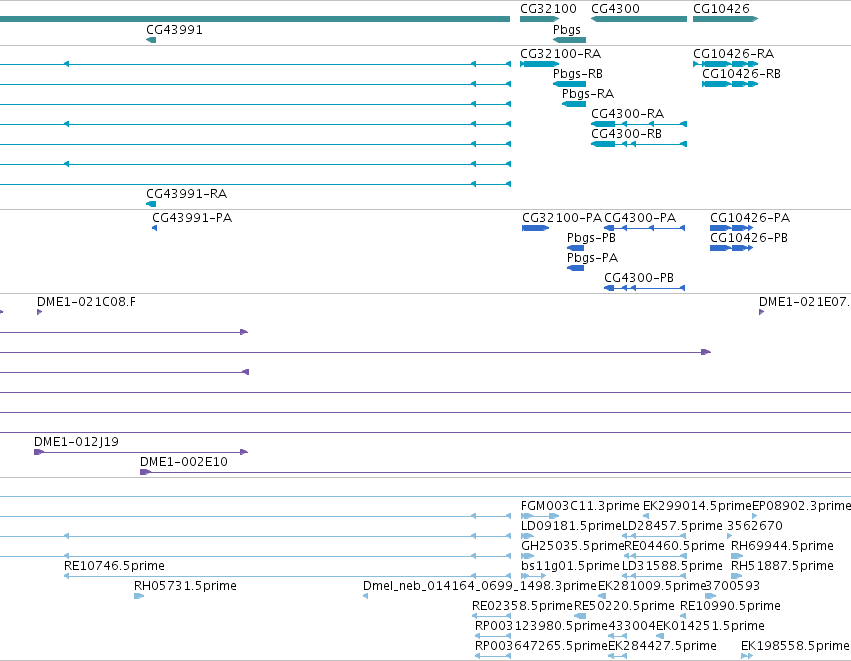Image resolution: width=851 pixels, height=661 pixels.
Task: Select bs11g01.5prime EST alignment
Action: coord(534,576)
